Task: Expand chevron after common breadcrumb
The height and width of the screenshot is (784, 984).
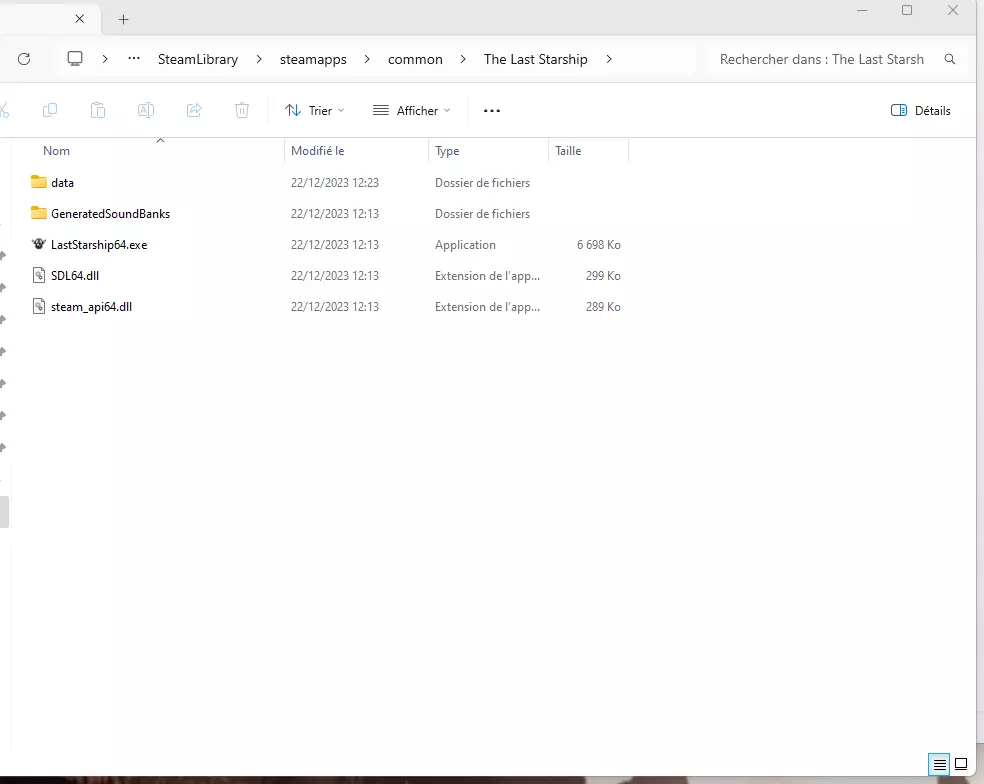Action: pyautogui.click(x=463, y=59)
